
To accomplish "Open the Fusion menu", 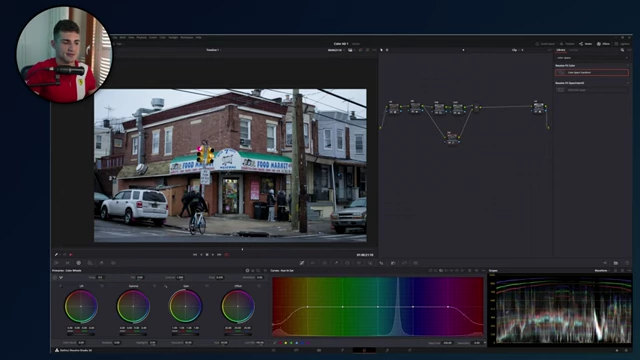I will pos(153,38).
